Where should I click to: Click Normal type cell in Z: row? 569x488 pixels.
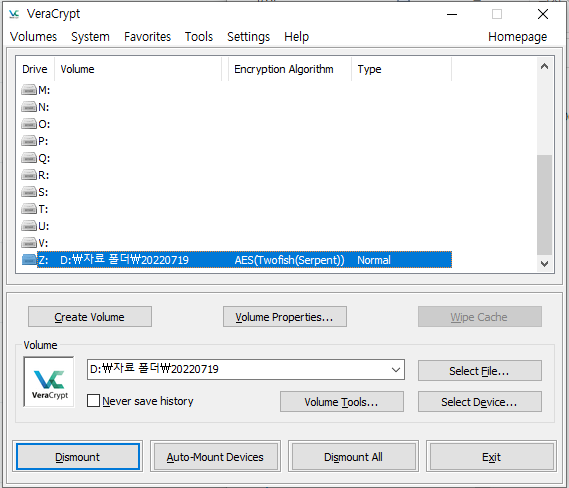374,260
